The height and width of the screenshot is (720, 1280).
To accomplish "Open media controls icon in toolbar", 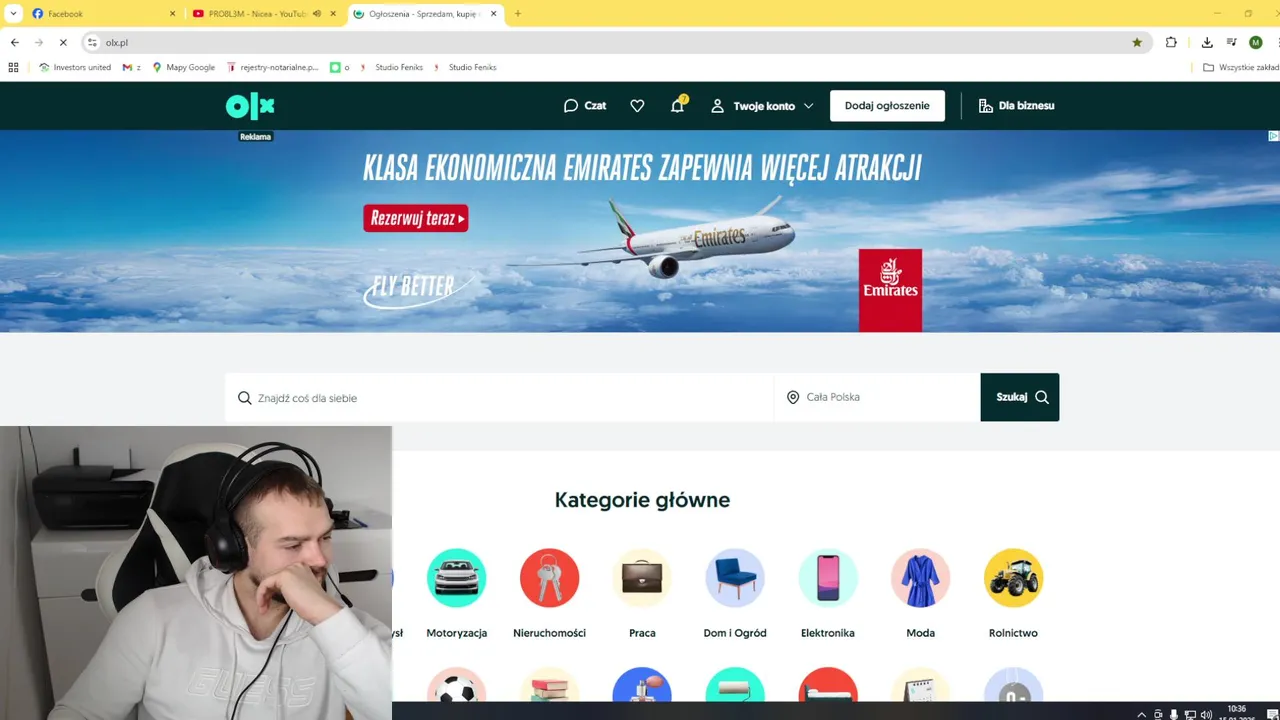I will (1231, 42).
